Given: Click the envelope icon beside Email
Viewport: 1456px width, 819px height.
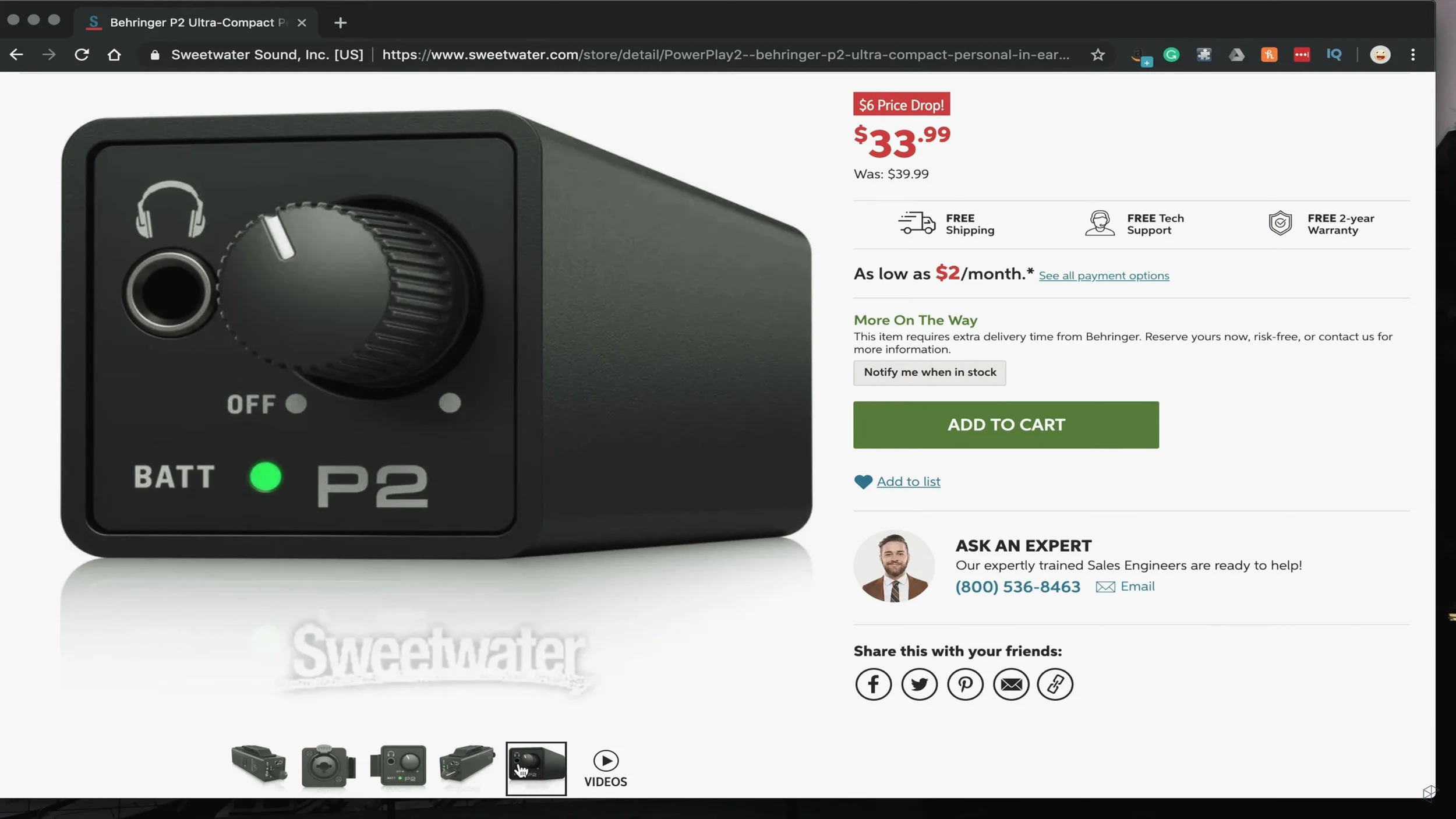Looking at the screenshot, I should pos(1105,587).
